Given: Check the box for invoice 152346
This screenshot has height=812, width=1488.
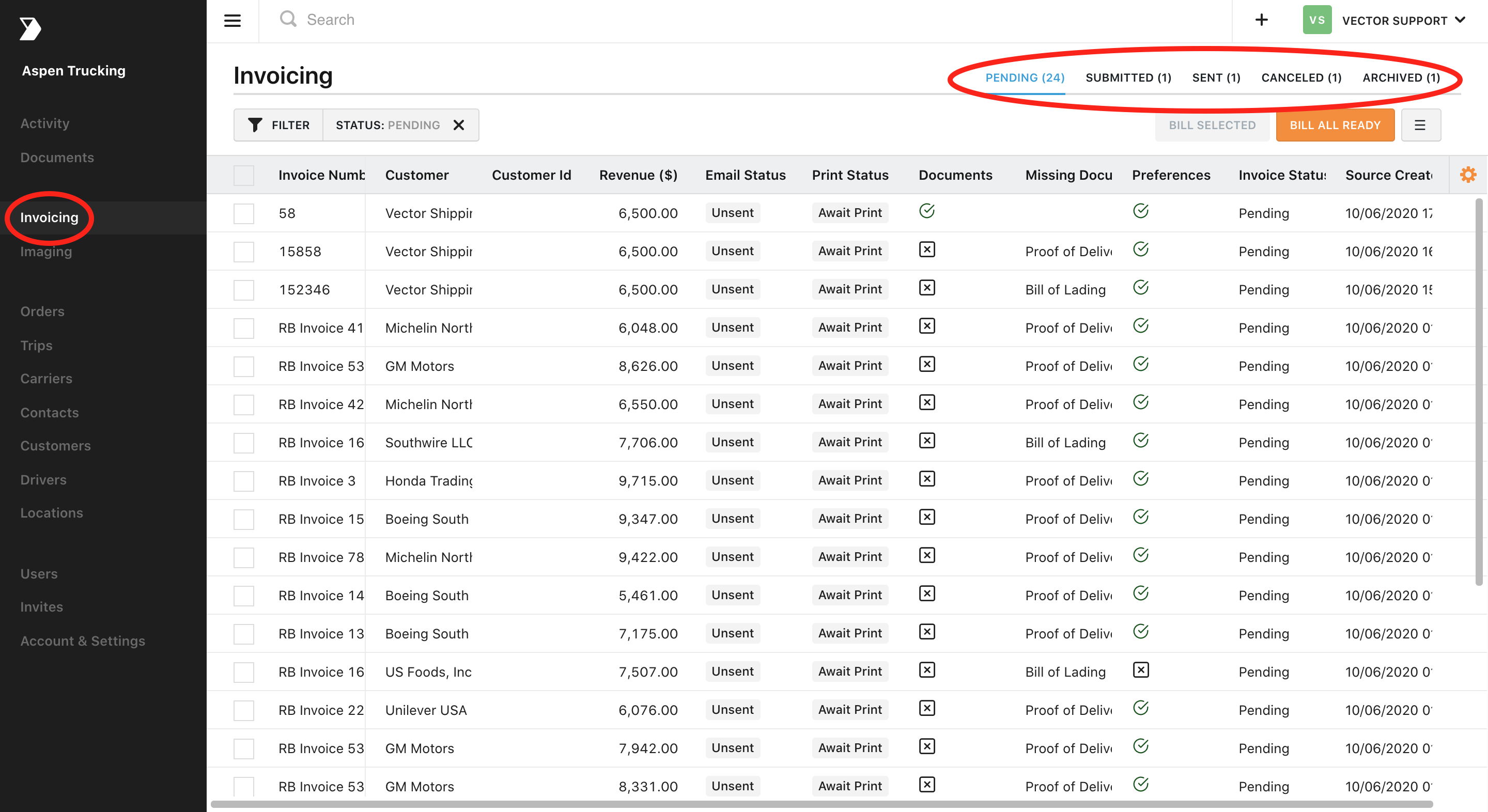Looking at the screenshot, I should point(244,289).
